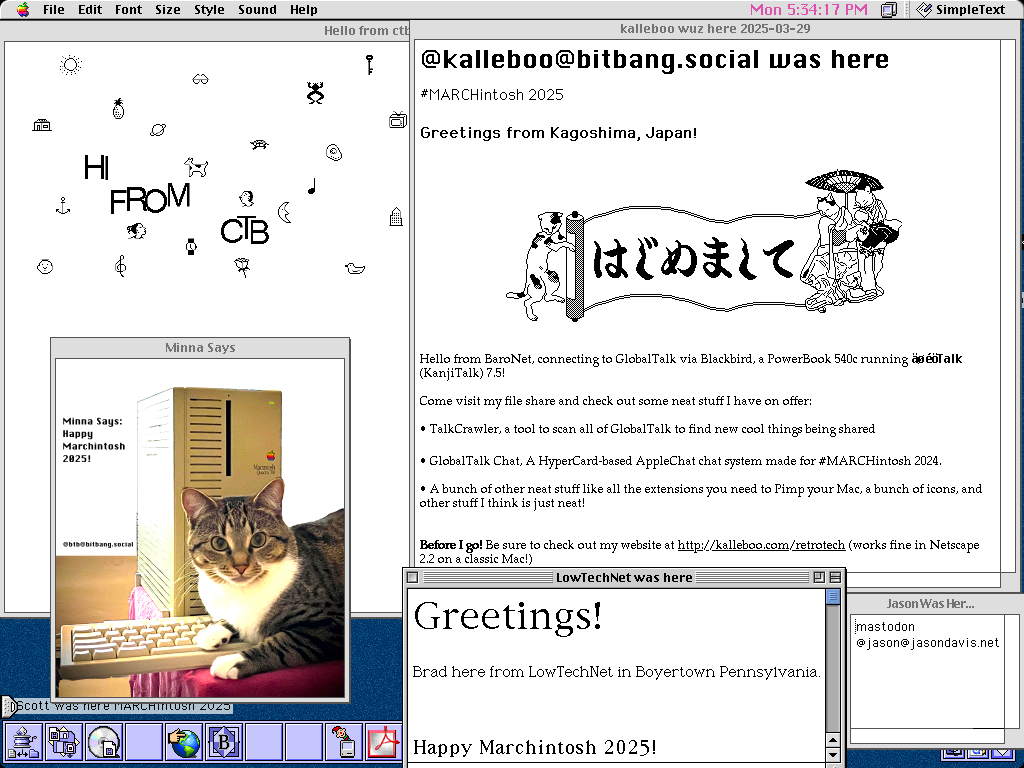Click the monitors icon in menu bar
Screen dimensions: 1024x768
tap(889, 10)
